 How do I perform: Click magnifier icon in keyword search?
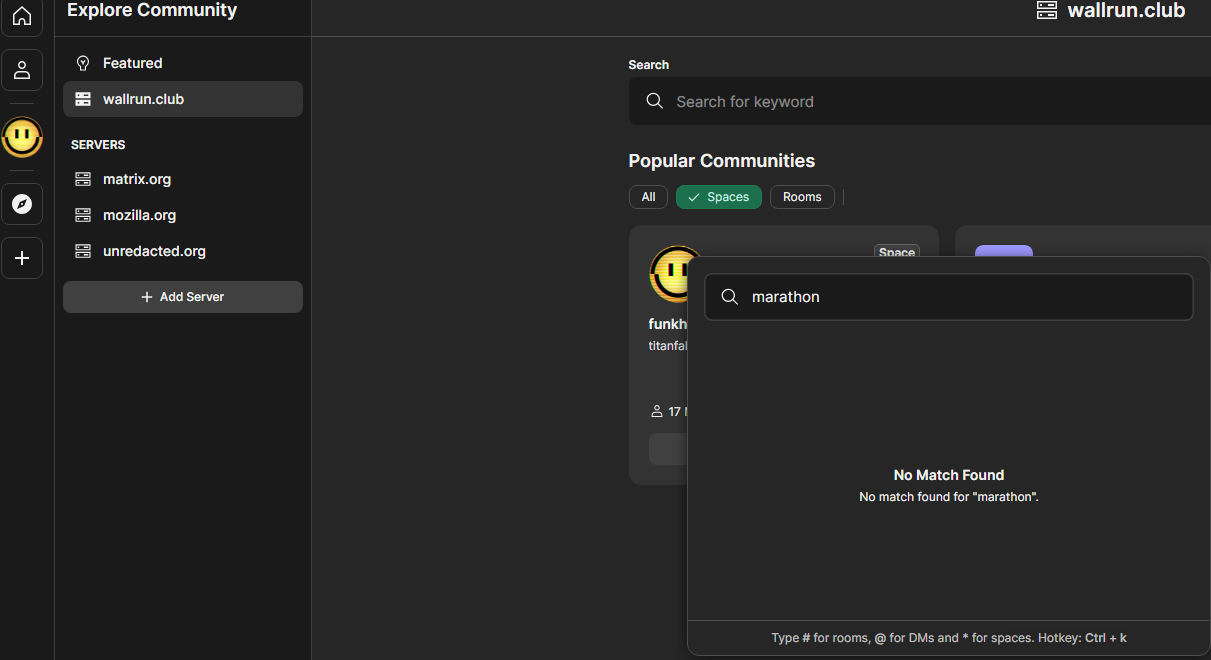(655, 101)
